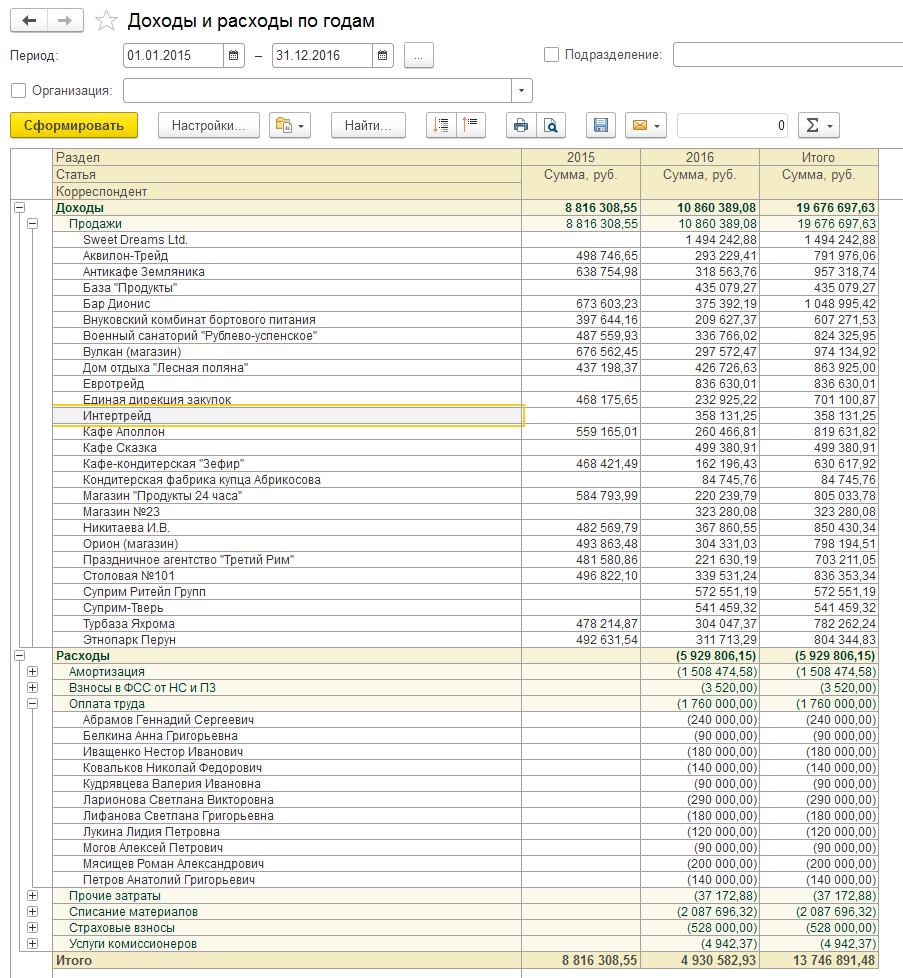Open calendar for end date 31.12.2016

[382, 56]
